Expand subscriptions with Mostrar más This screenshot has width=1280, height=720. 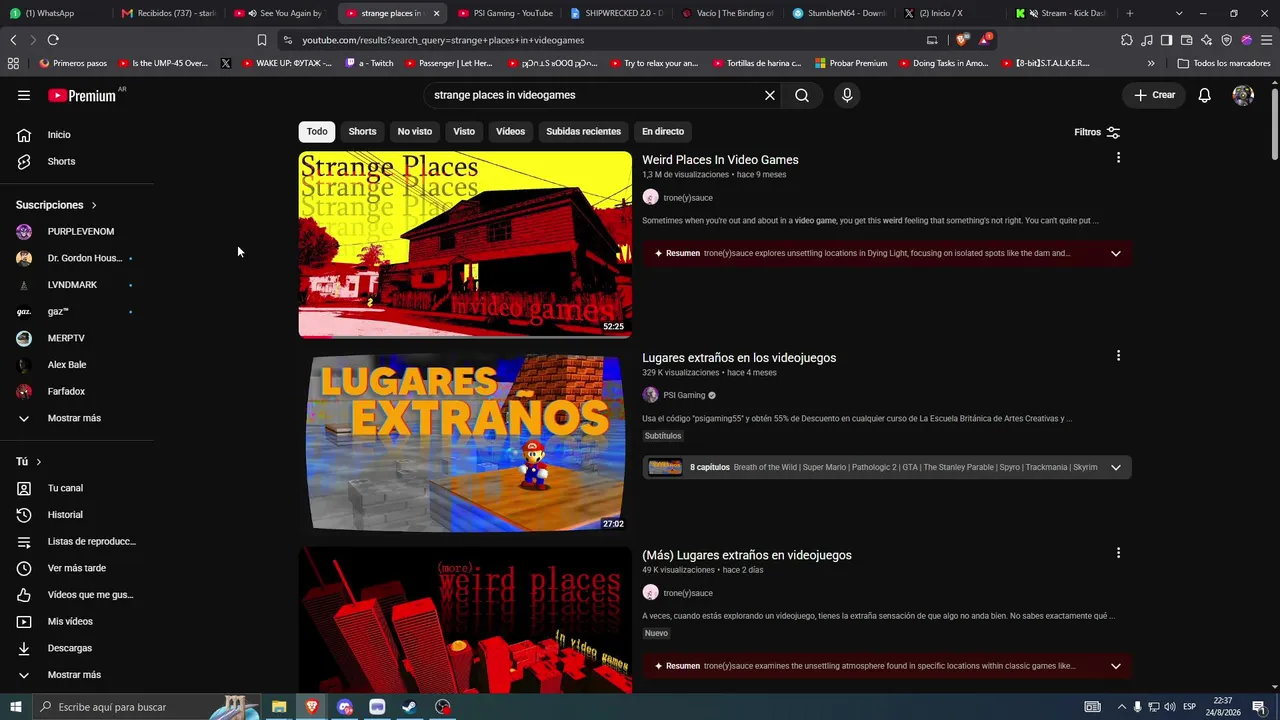(x=76, y=418)
